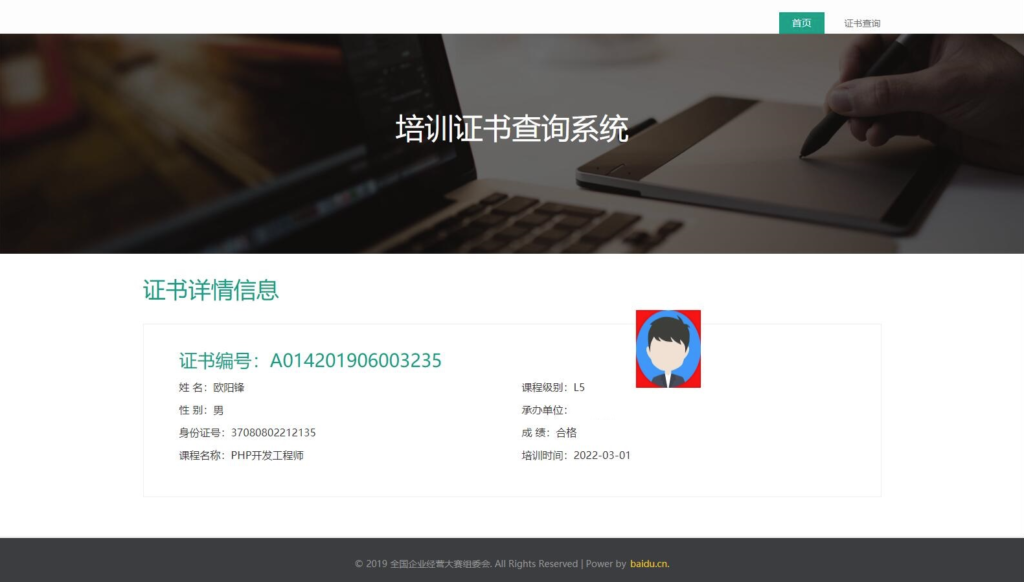
Task: Select the certificate number A014201906003235
Action: (x=357, y=360)
